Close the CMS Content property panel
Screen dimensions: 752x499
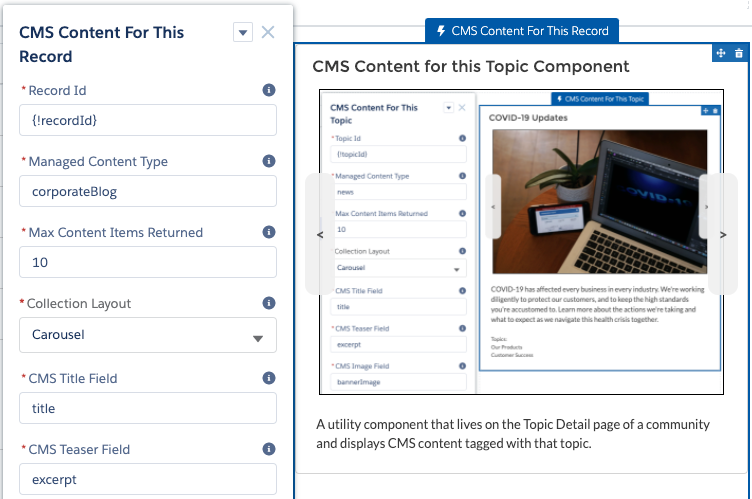pos(268,32)
